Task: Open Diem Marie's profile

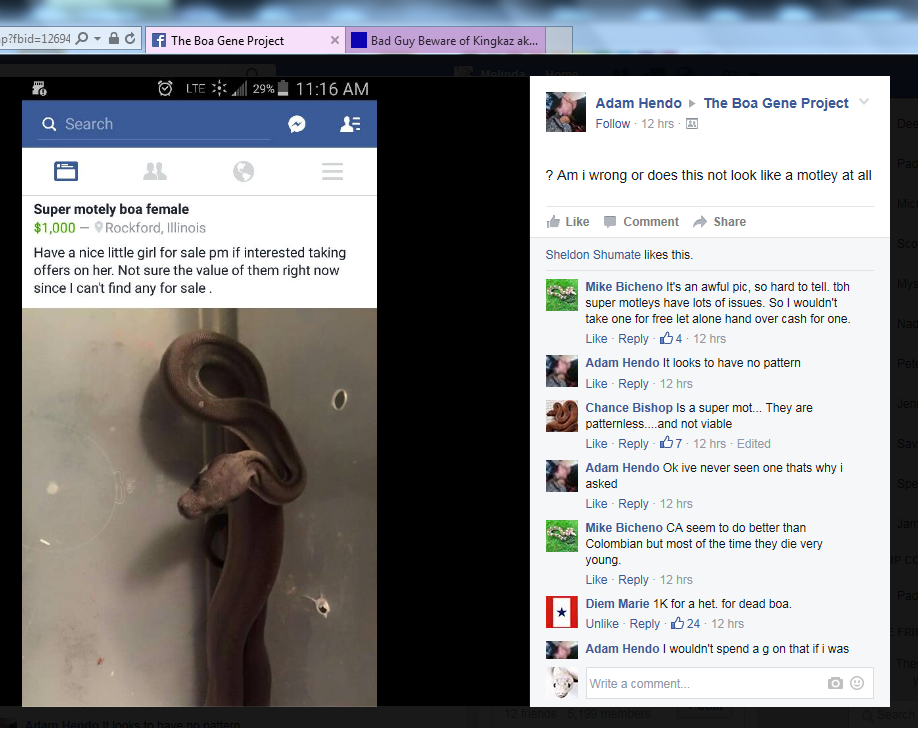Action: pos(617,604)
